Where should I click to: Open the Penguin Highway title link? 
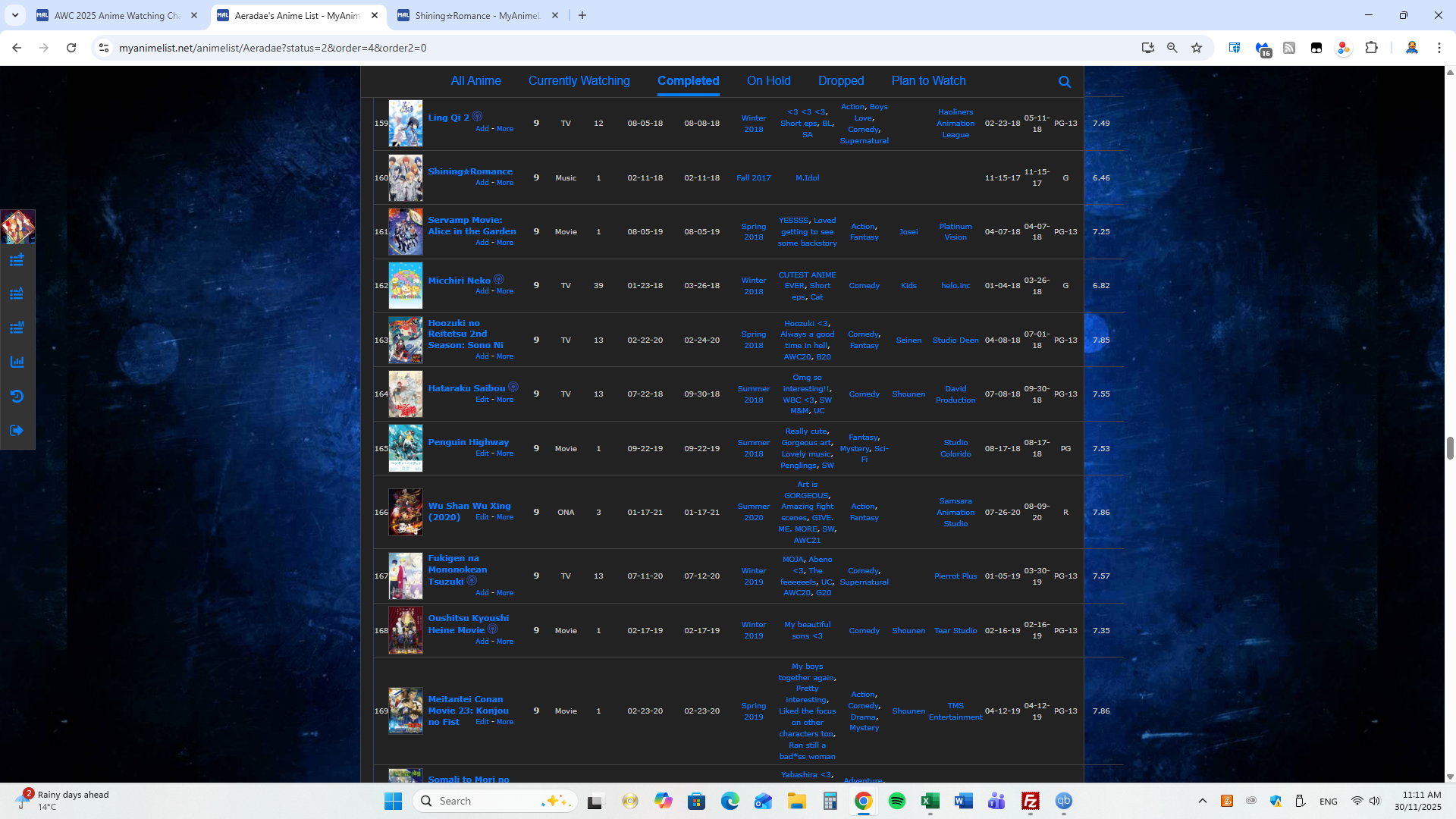pos(468,442)
